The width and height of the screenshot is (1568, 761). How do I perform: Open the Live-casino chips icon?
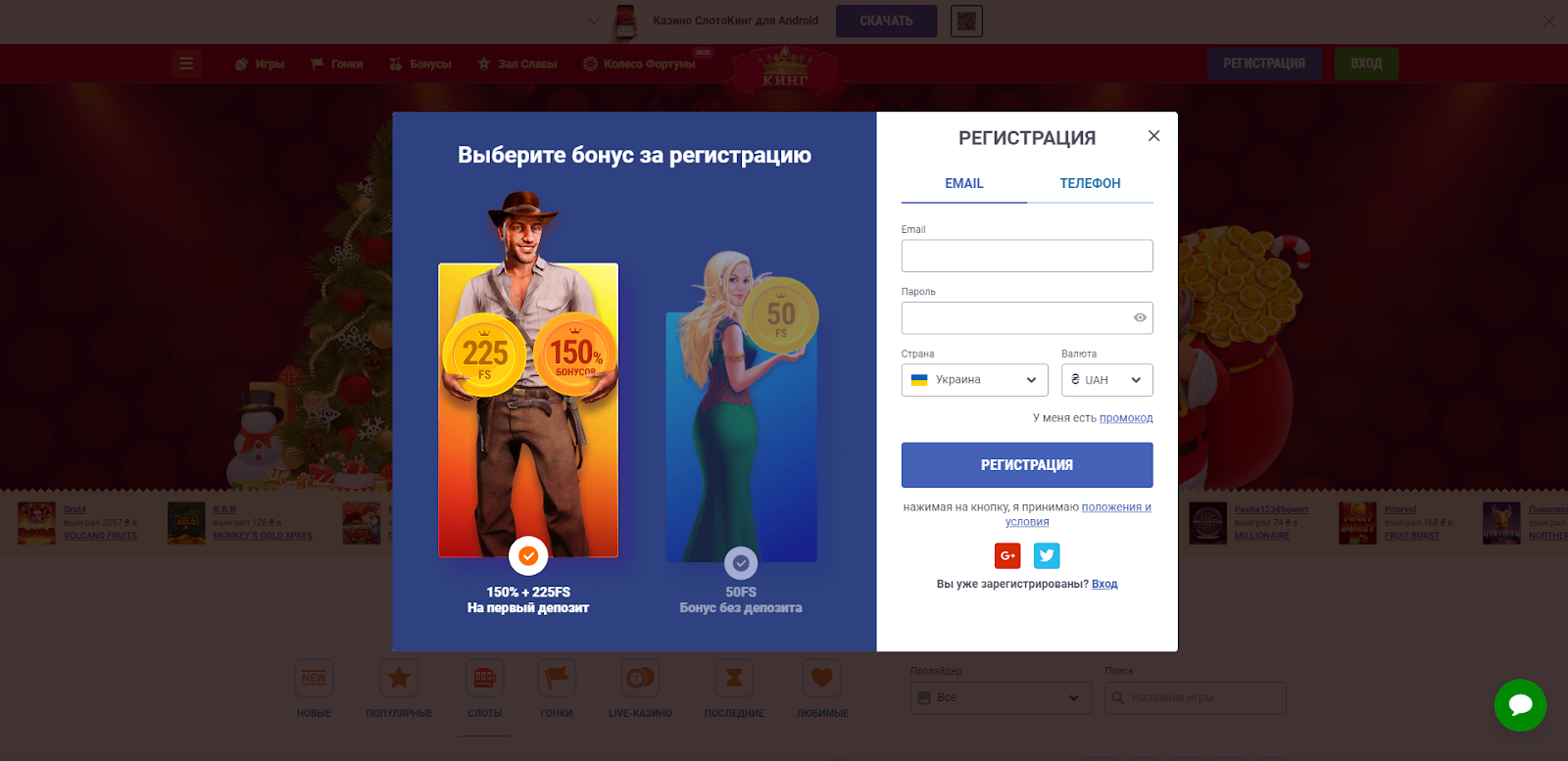click(x=640, y=677)
